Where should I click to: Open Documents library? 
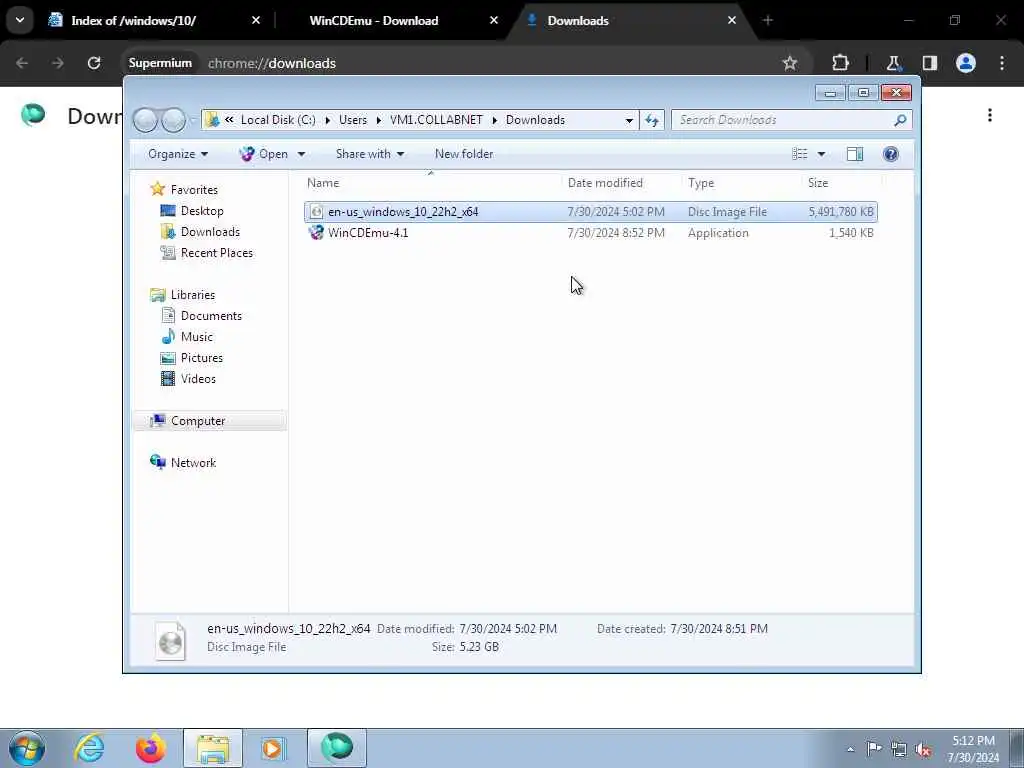[211, 315]
